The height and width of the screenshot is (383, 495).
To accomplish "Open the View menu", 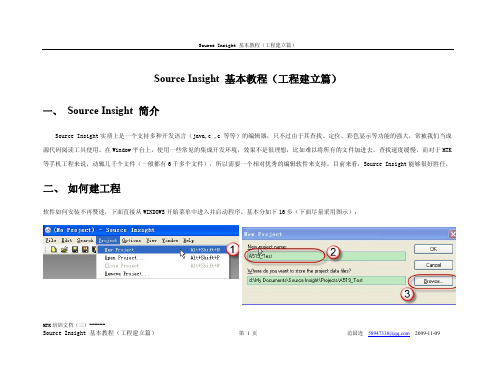I will click(x=152, y=240).
